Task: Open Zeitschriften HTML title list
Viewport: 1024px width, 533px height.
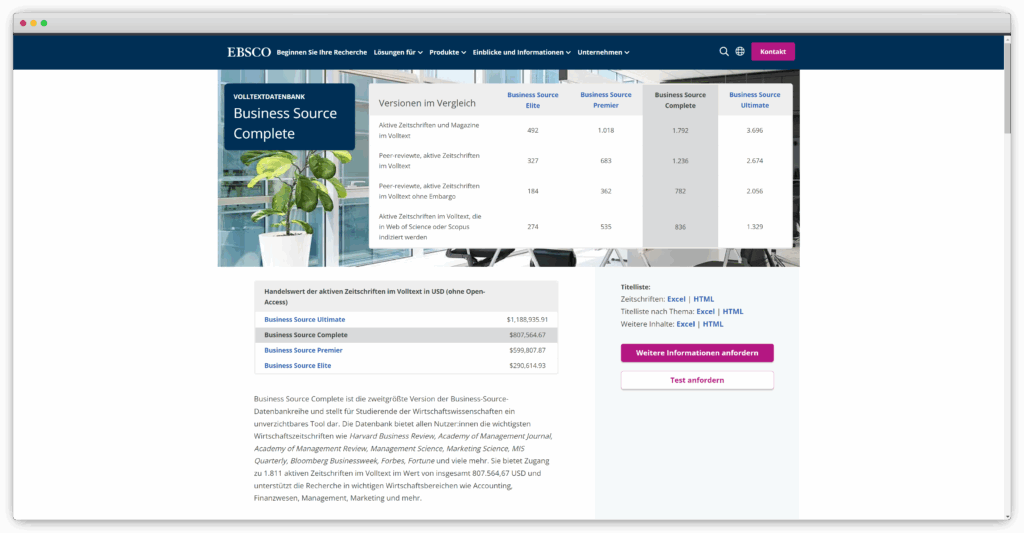Action: (x=703, y=299)
